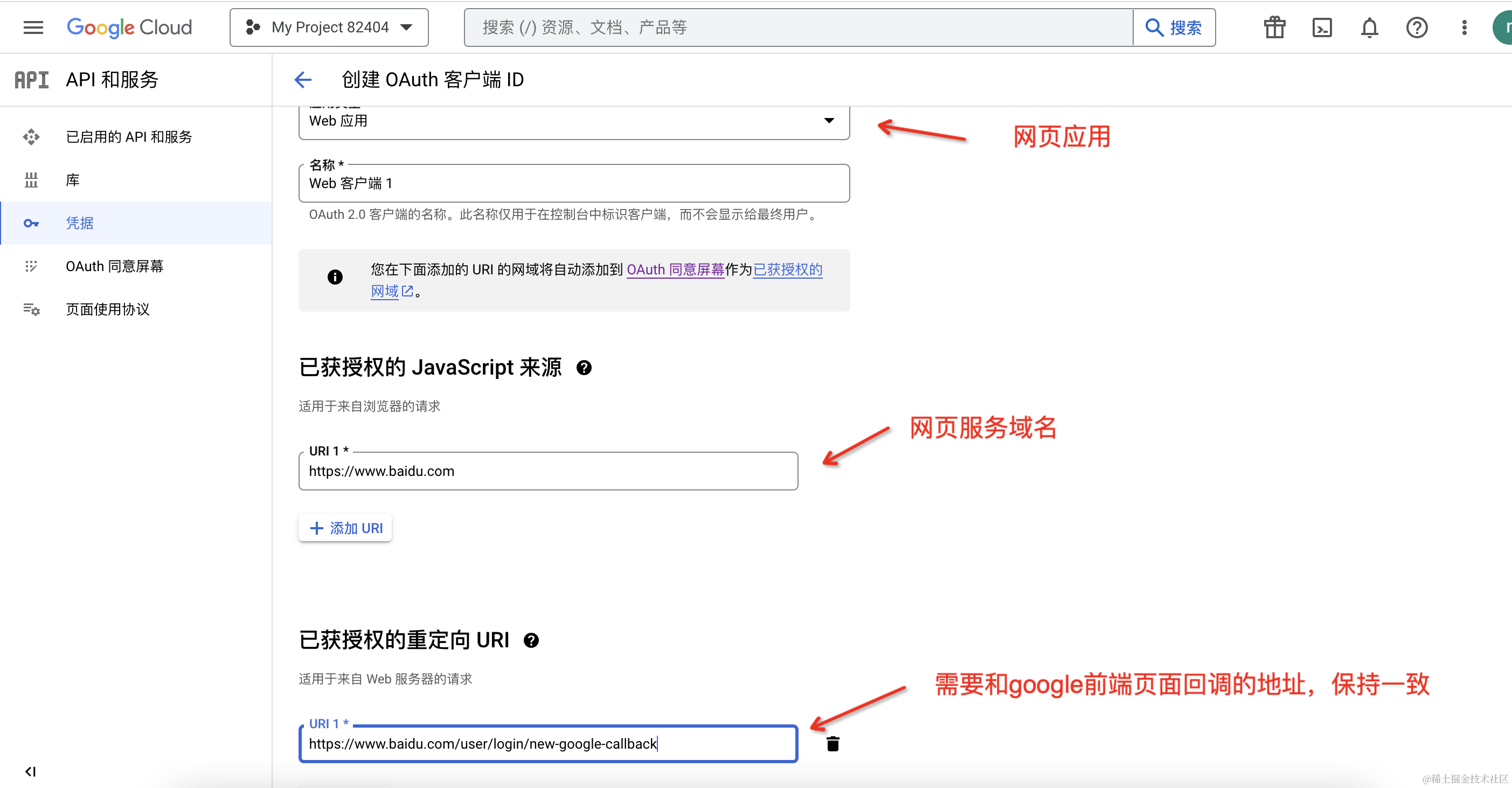Viewport: 1512px width, 788px height.
Task: Click the info icon in the notice box
Action: coord(335,277)
